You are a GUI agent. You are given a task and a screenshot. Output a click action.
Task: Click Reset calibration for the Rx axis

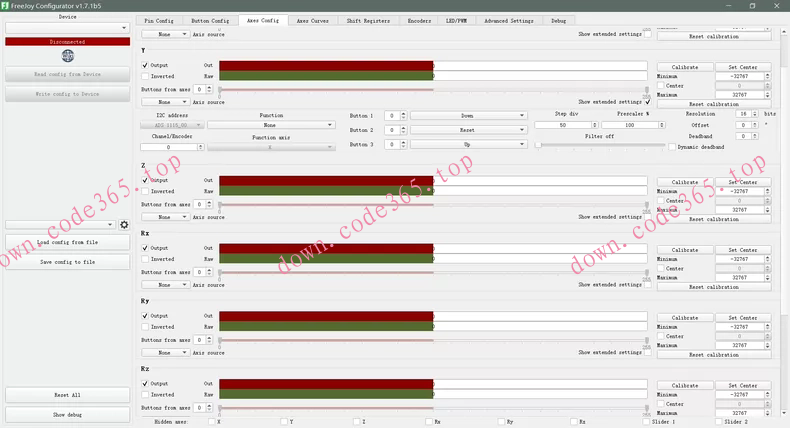click(714, 287)
